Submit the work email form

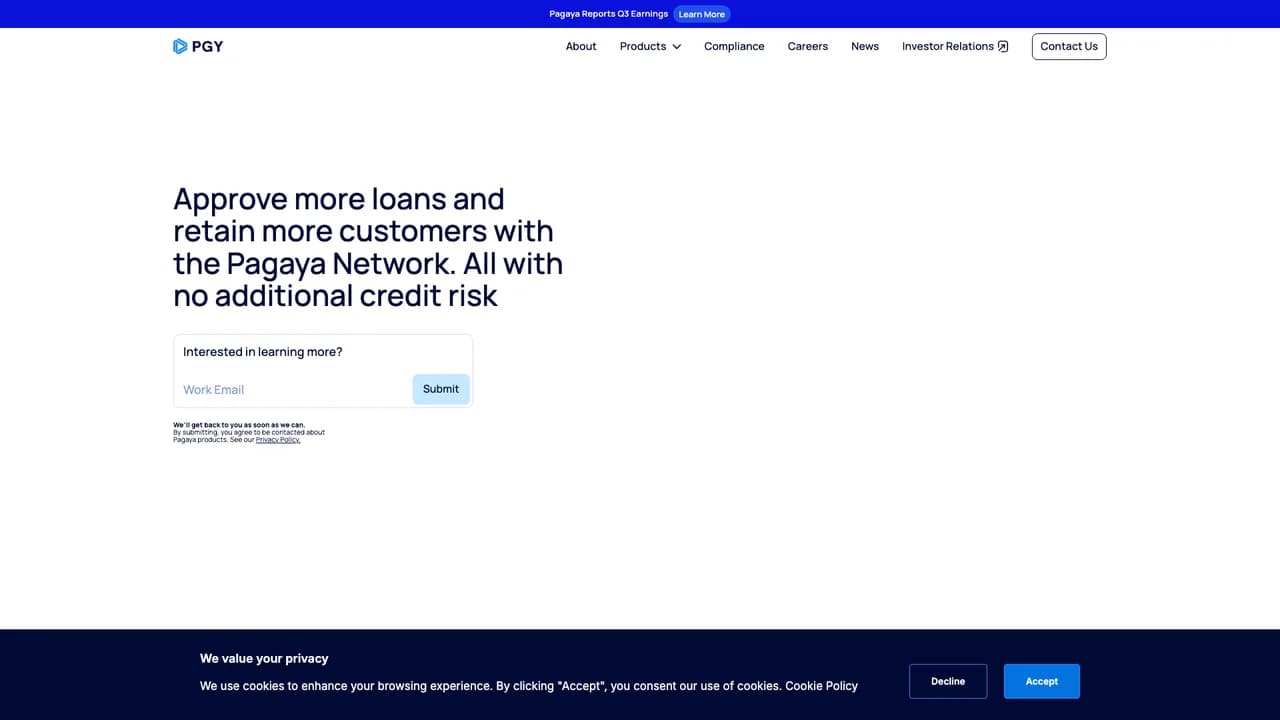click(x=441, y=389)
